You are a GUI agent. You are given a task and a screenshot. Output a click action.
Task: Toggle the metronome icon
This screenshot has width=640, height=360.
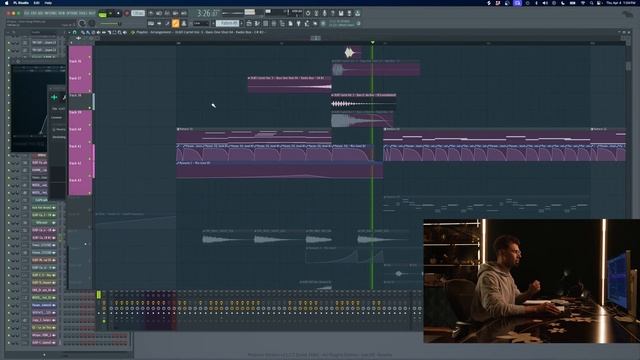click(151, 13)
